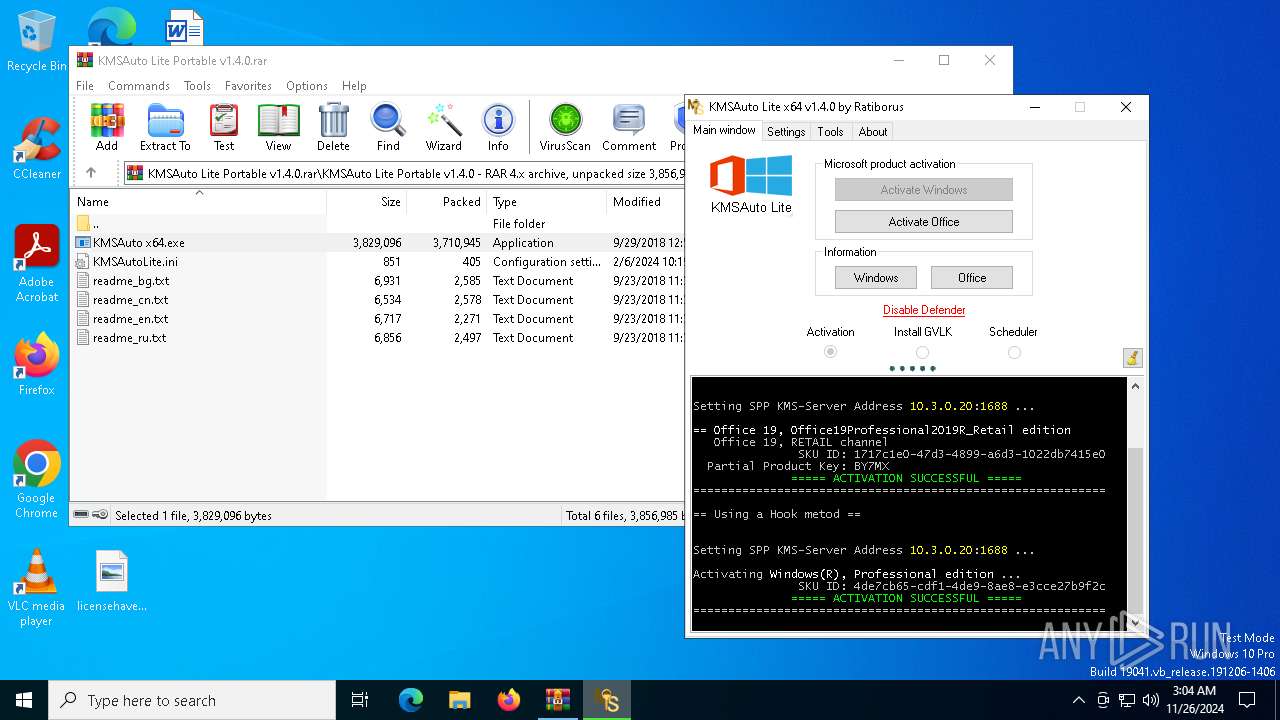
Task: Open the Help menu in WinRAR
Action: (x=354, y=86)
